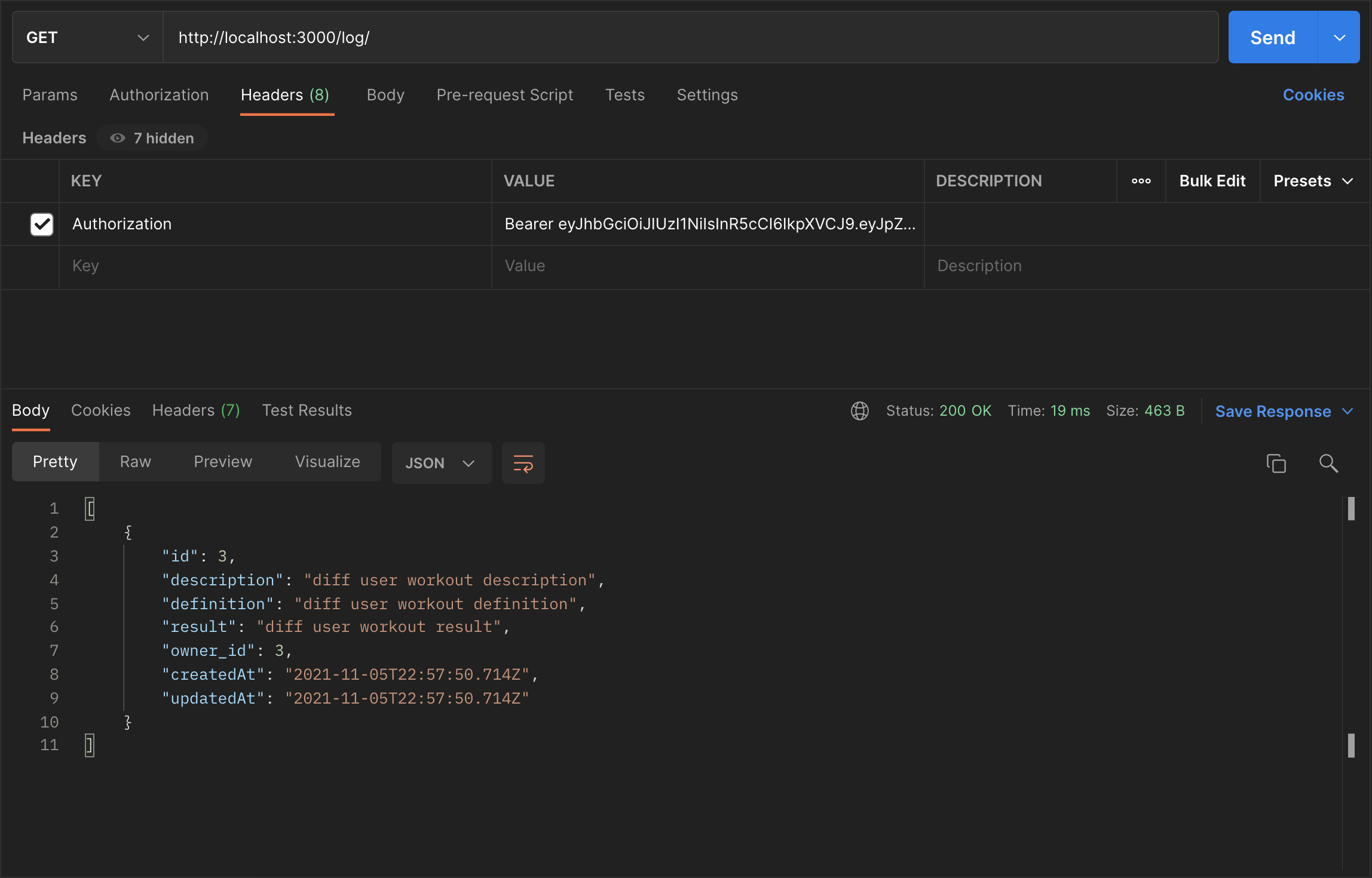Open search within the response
1372x878 pixels.
[1328, 463]
